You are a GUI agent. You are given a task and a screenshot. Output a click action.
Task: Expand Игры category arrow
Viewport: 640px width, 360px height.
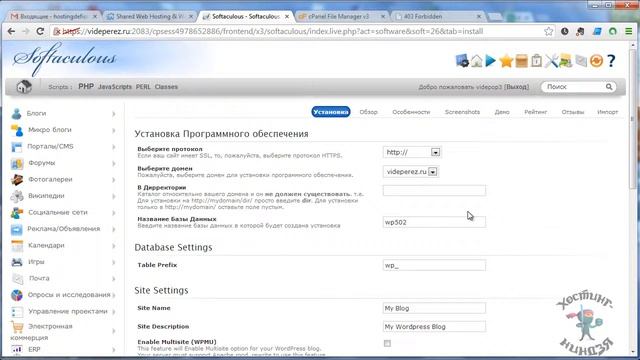point(113,262)
